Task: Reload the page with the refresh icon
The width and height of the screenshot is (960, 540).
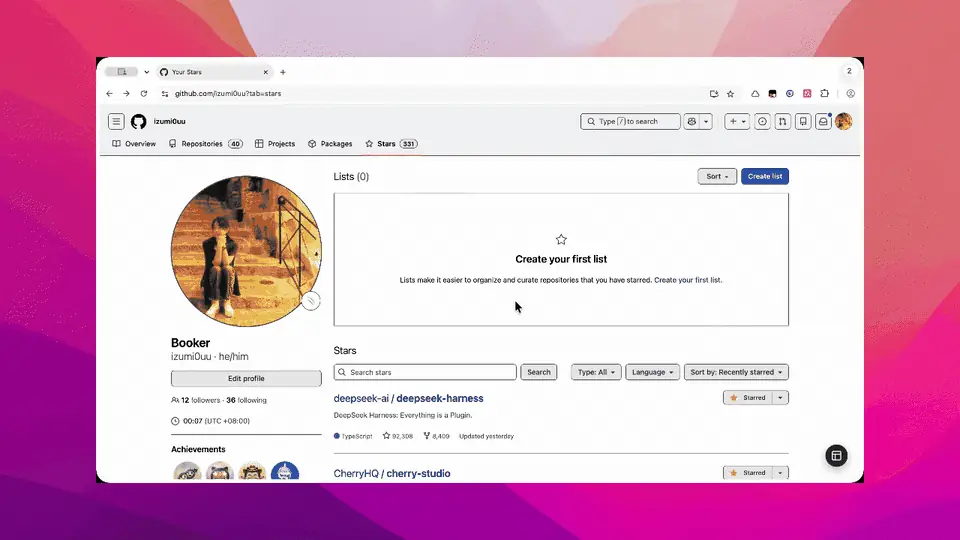Action: coord(144,94)
